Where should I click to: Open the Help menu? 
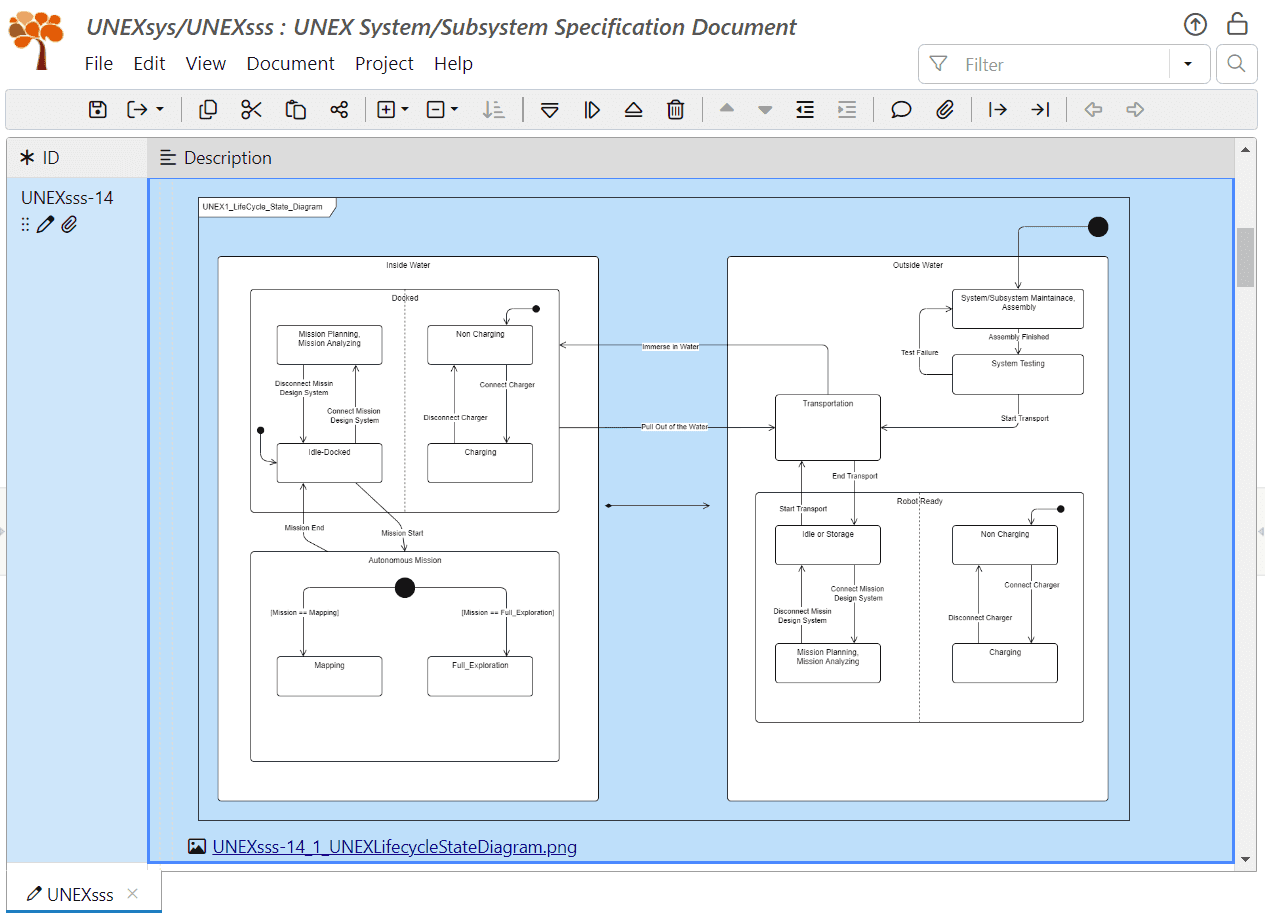coord(453,63)
